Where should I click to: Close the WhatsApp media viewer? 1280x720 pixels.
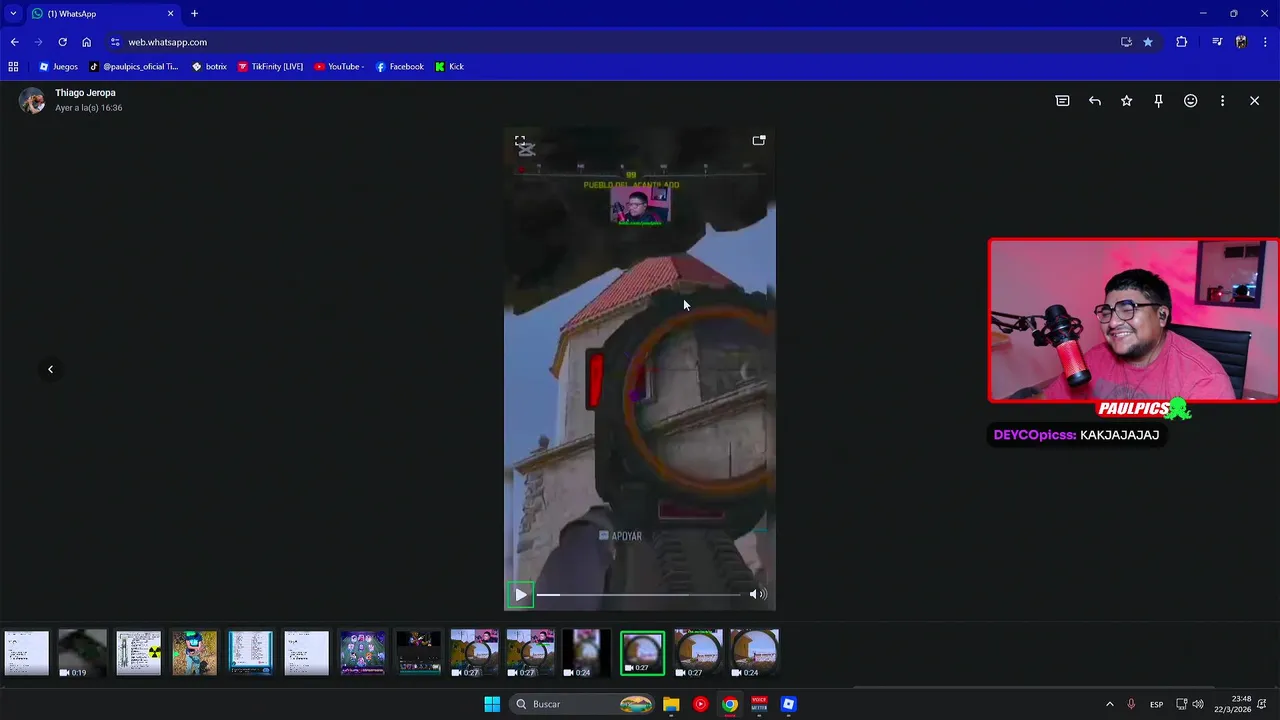1254,101
